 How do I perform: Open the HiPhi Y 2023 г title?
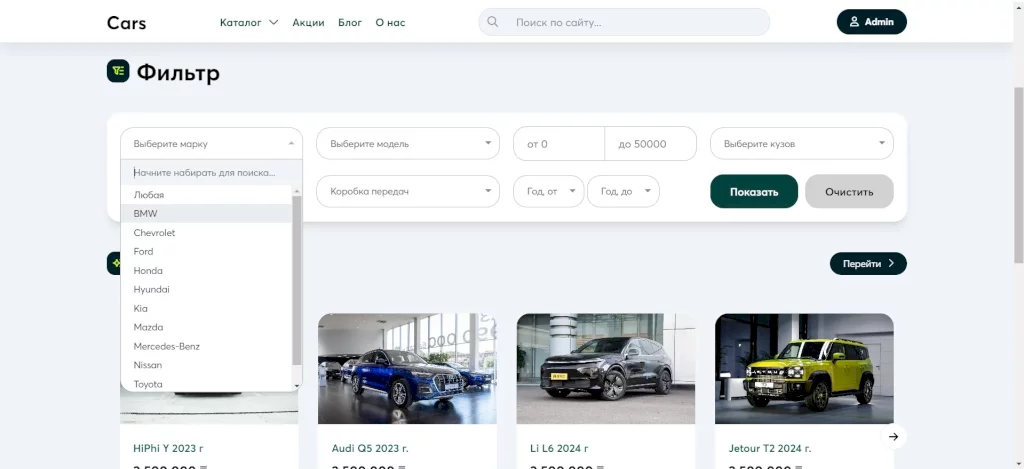coord(168,448)
